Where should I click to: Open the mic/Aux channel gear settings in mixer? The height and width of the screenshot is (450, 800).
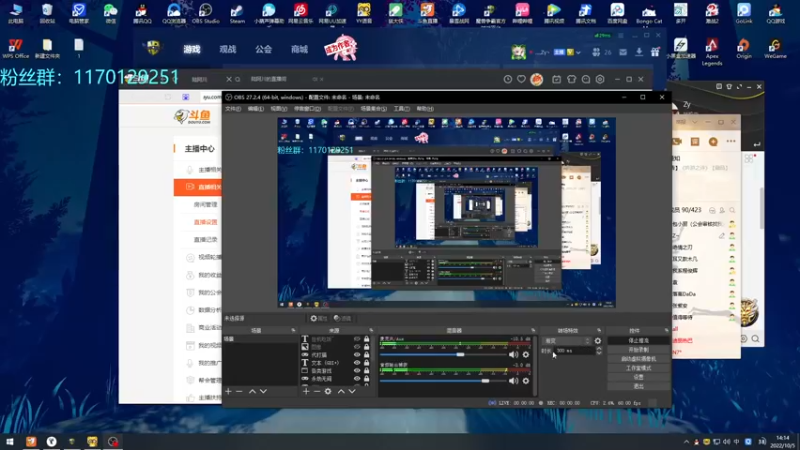pos(526,355)
